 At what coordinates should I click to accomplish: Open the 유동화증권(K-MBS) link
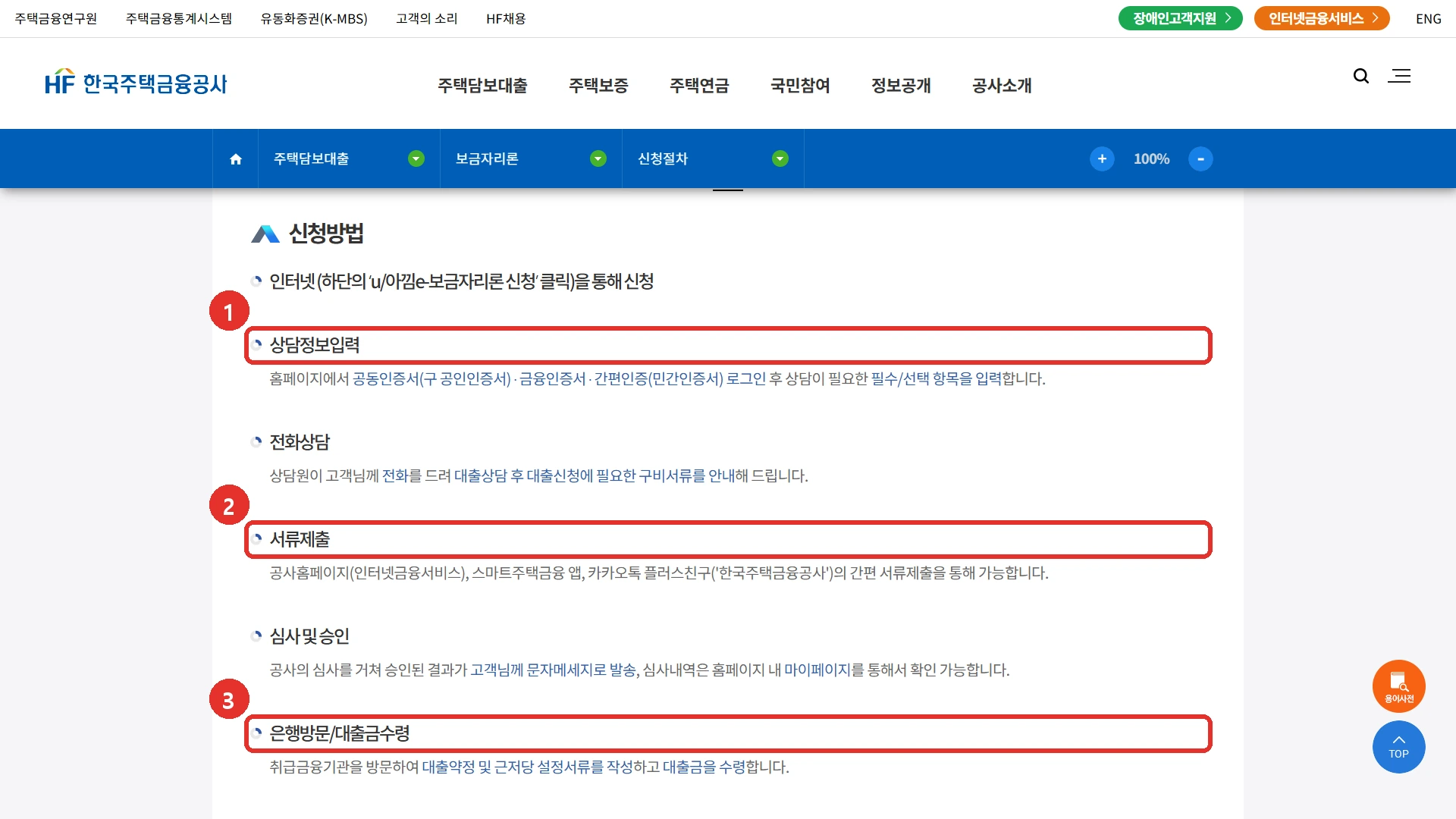click(314, 18)
